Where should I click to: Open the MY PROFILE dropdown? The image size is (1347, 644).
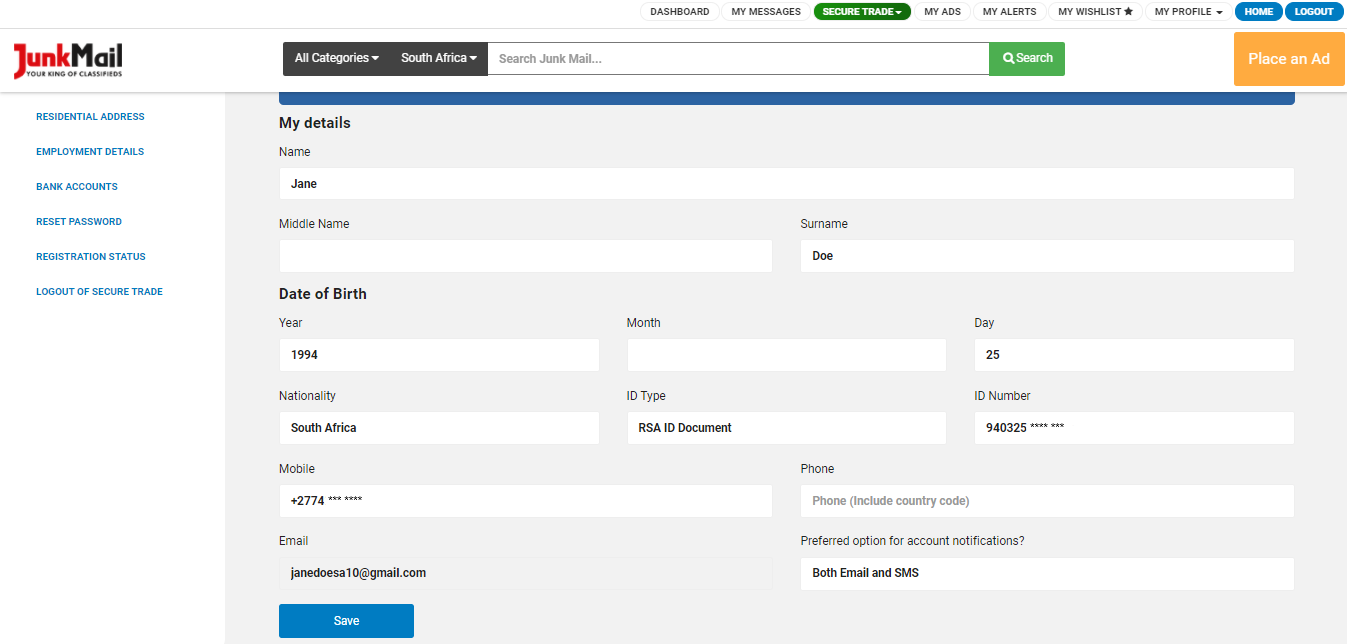(x=1187, y=11)
